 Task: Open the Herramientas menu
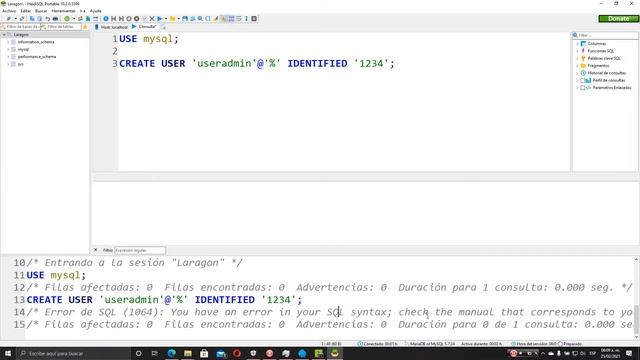63,11
